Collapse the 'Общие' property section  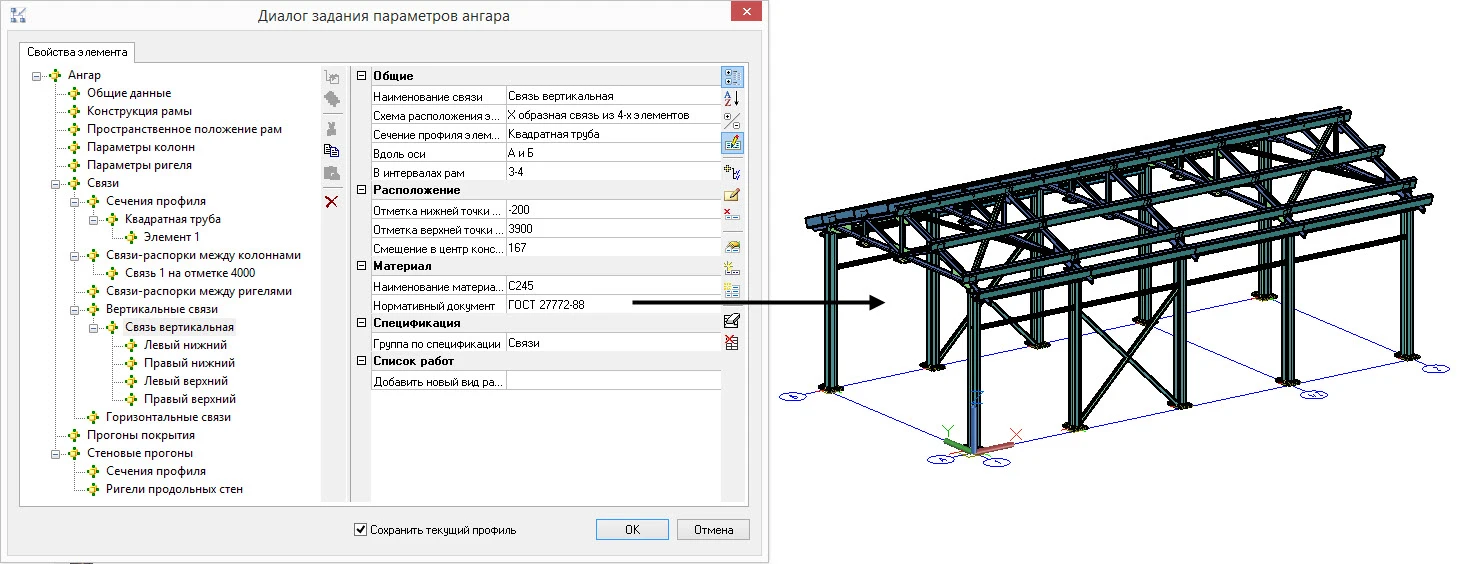[x=361, y=77]
